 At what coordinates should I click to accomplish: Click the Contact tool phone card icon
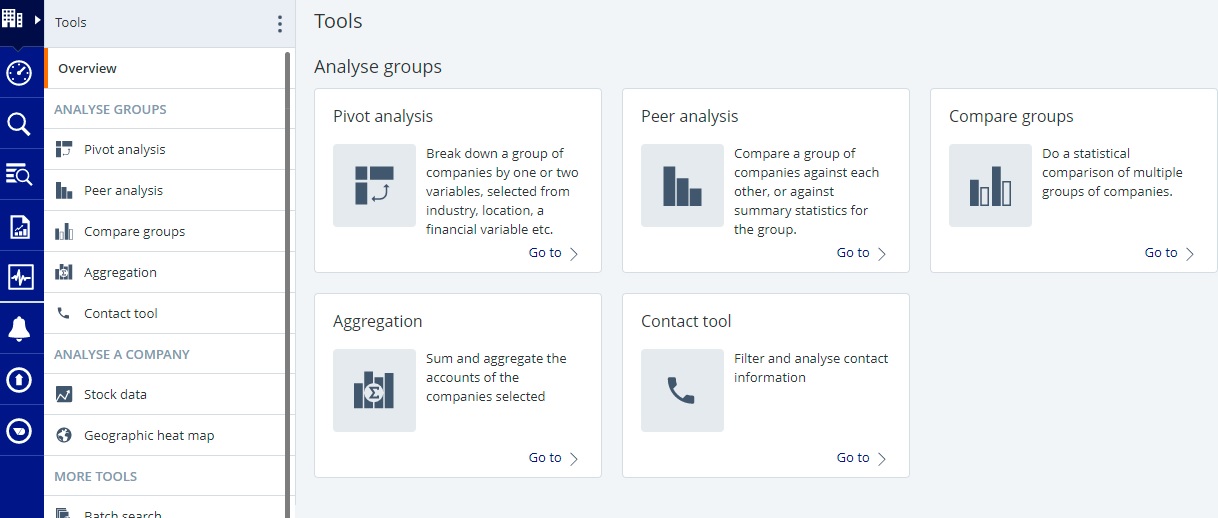[x=682, y=390]
